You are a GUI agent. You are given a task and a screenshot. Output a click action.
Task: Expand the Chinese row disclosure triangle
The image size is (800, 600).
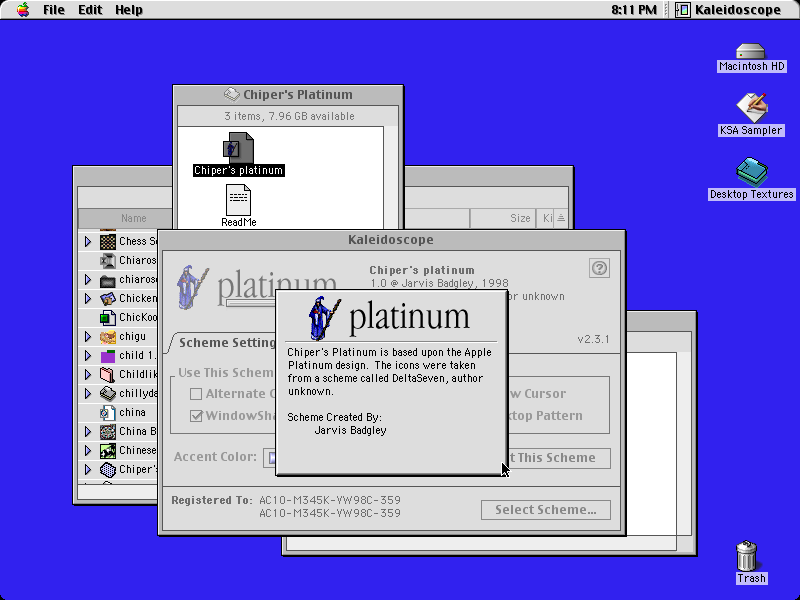(88, 451)
